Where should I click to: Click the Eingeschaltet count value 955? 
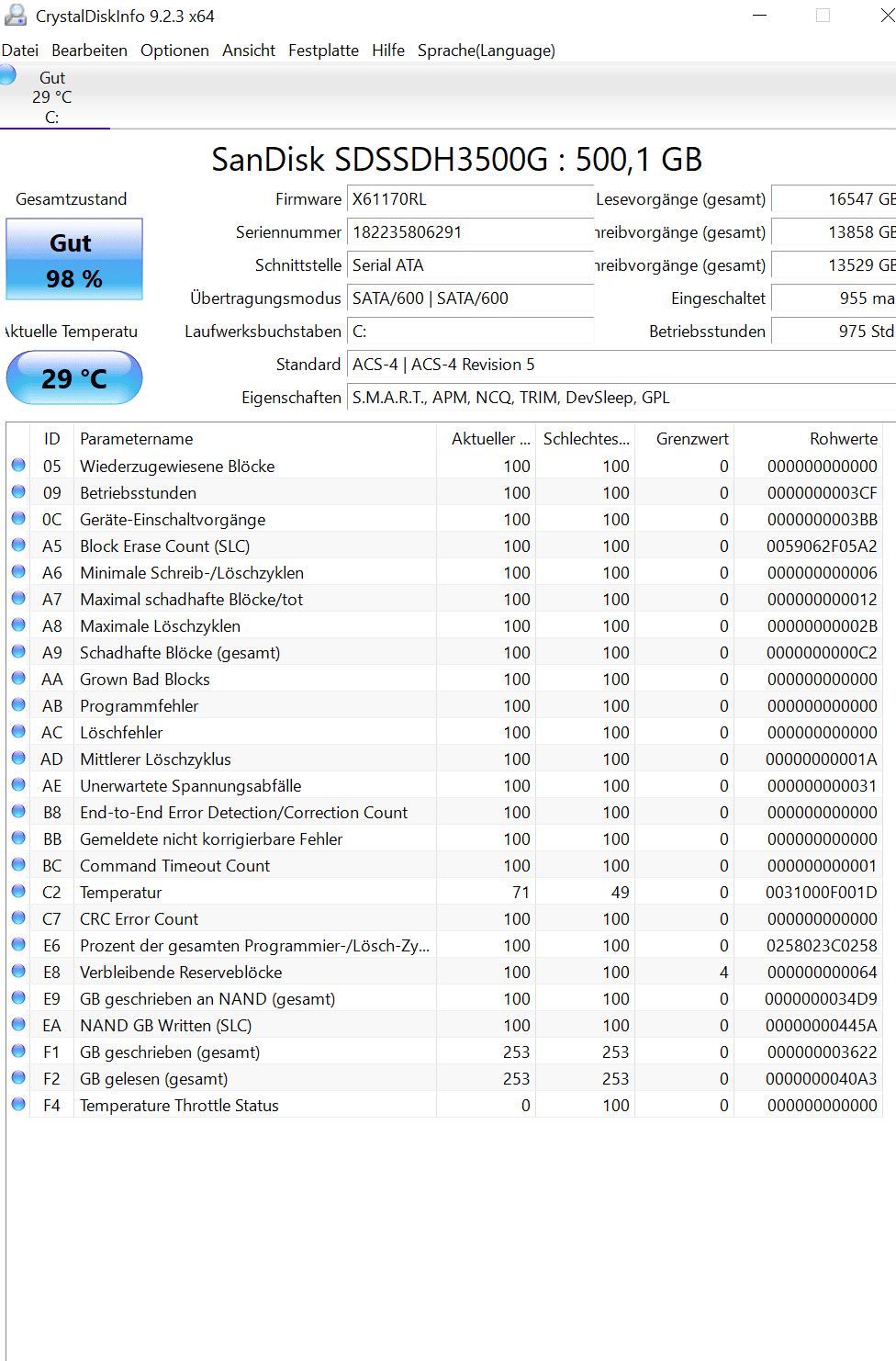pyautogui.click(x=834, y=298)
